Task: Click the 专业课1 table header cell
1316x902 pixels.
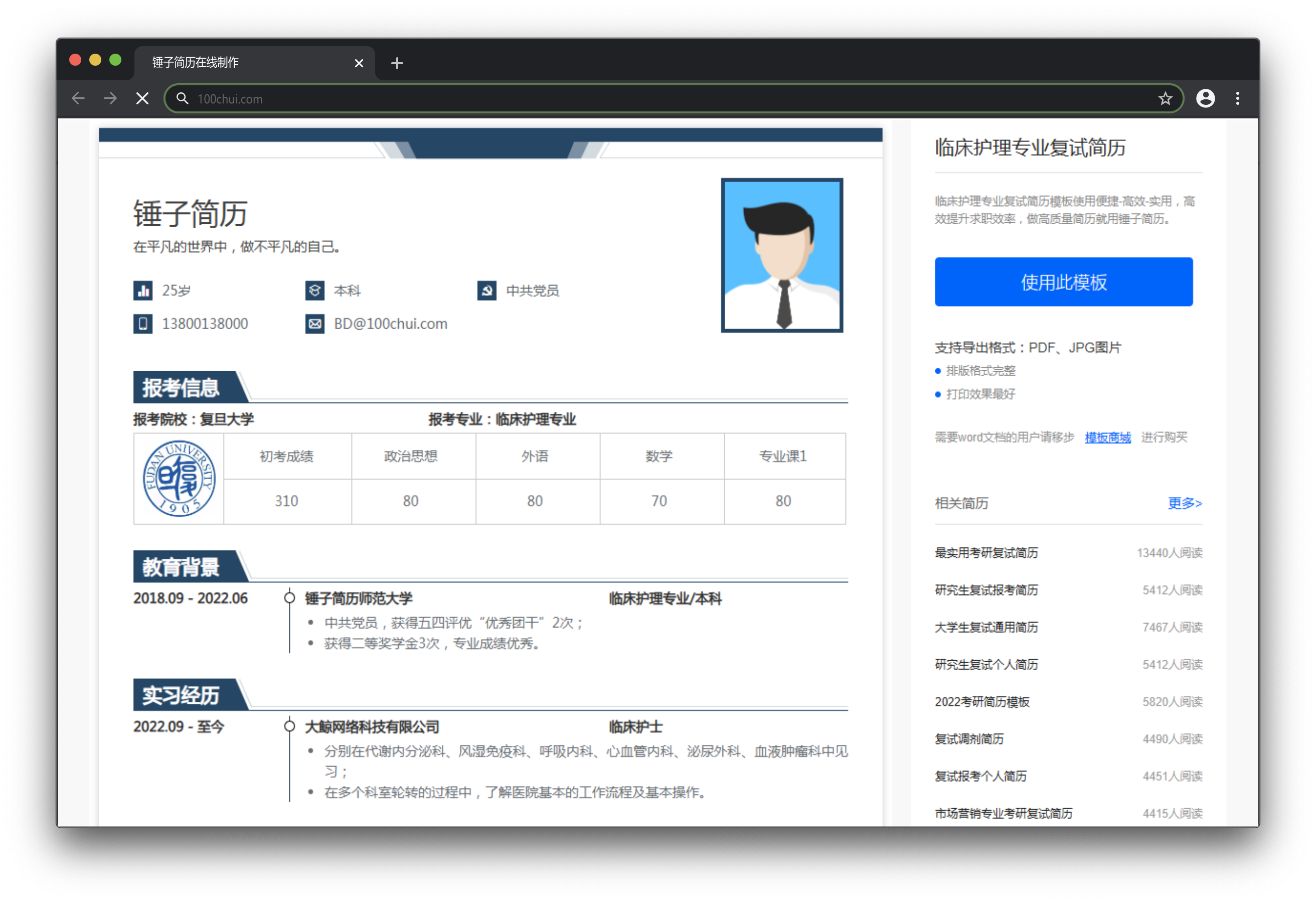Action: 784,456
